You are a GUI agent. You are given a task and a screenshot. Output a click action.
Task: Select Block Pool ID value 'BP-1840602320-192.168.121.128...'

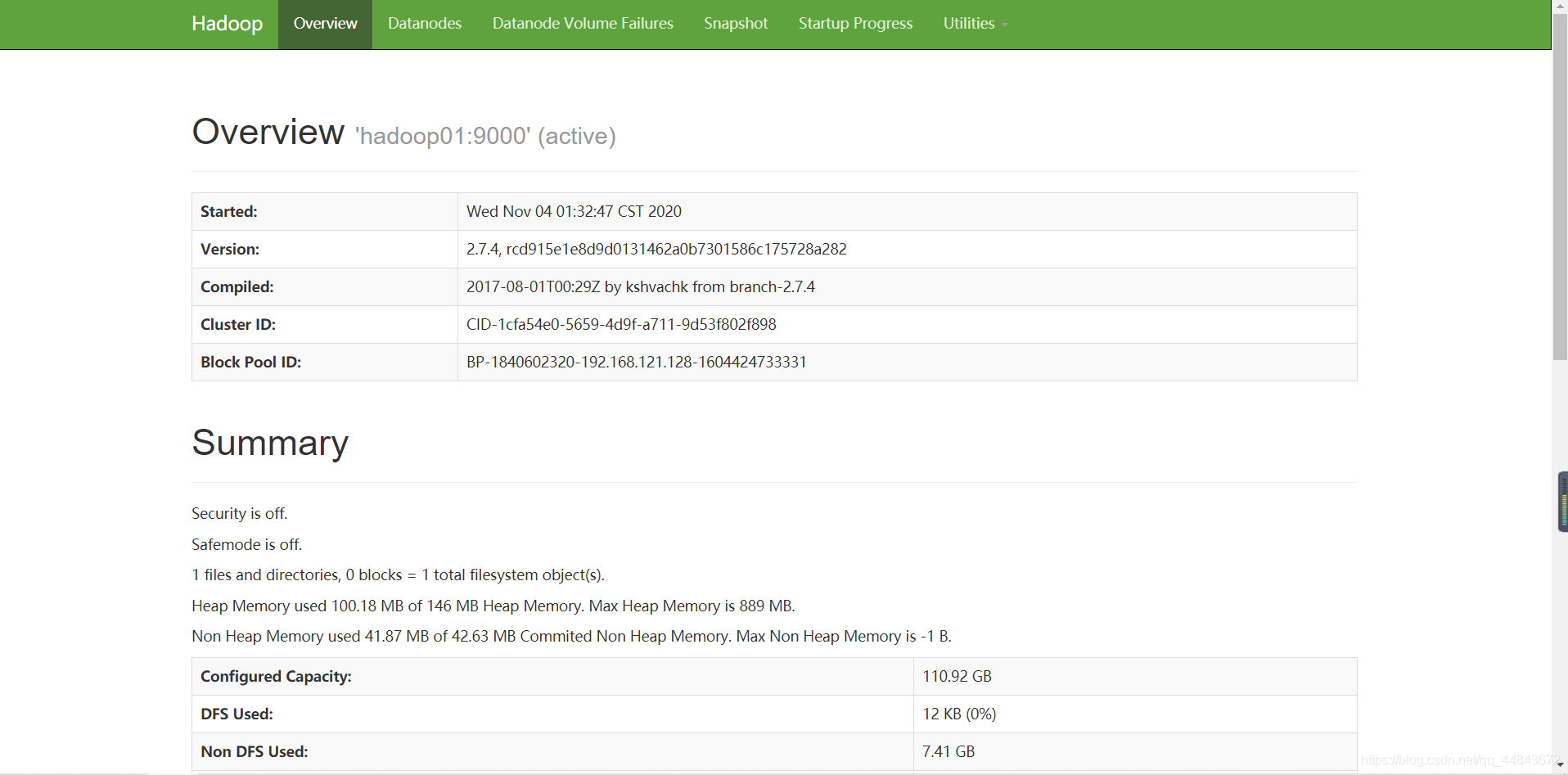[637, 362]
